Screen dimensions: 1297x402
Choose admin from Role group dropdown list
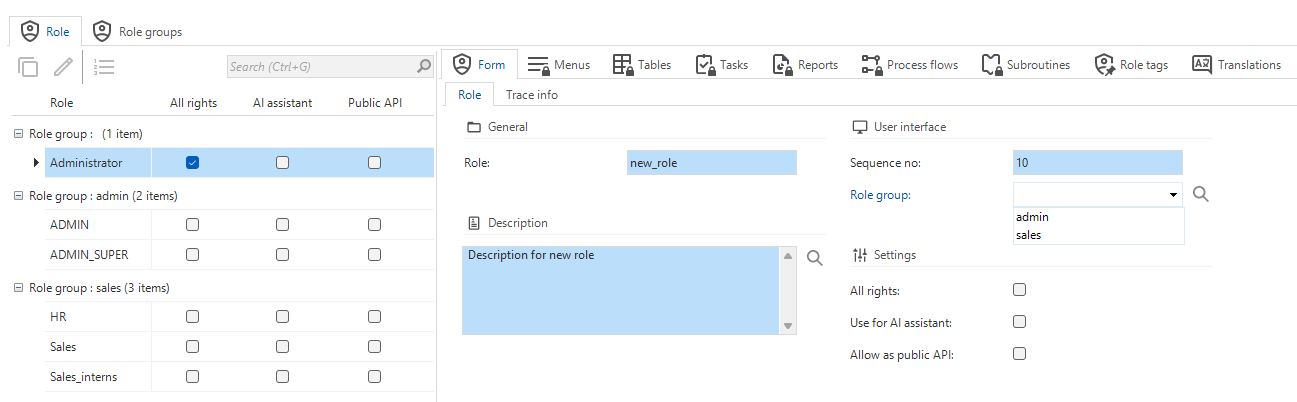coord(1098,217)
